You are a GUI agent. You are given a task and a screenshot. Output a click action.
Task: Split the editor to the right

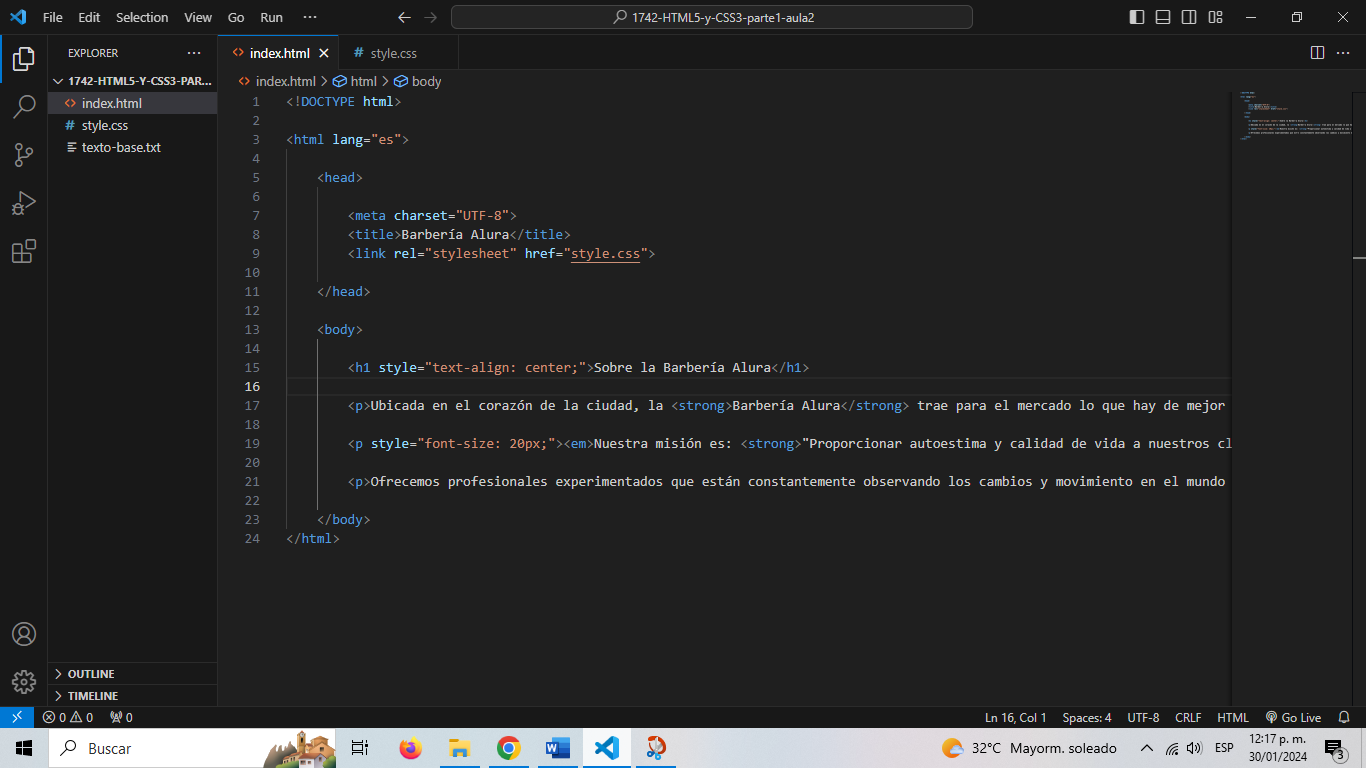tap(1317, 53)
